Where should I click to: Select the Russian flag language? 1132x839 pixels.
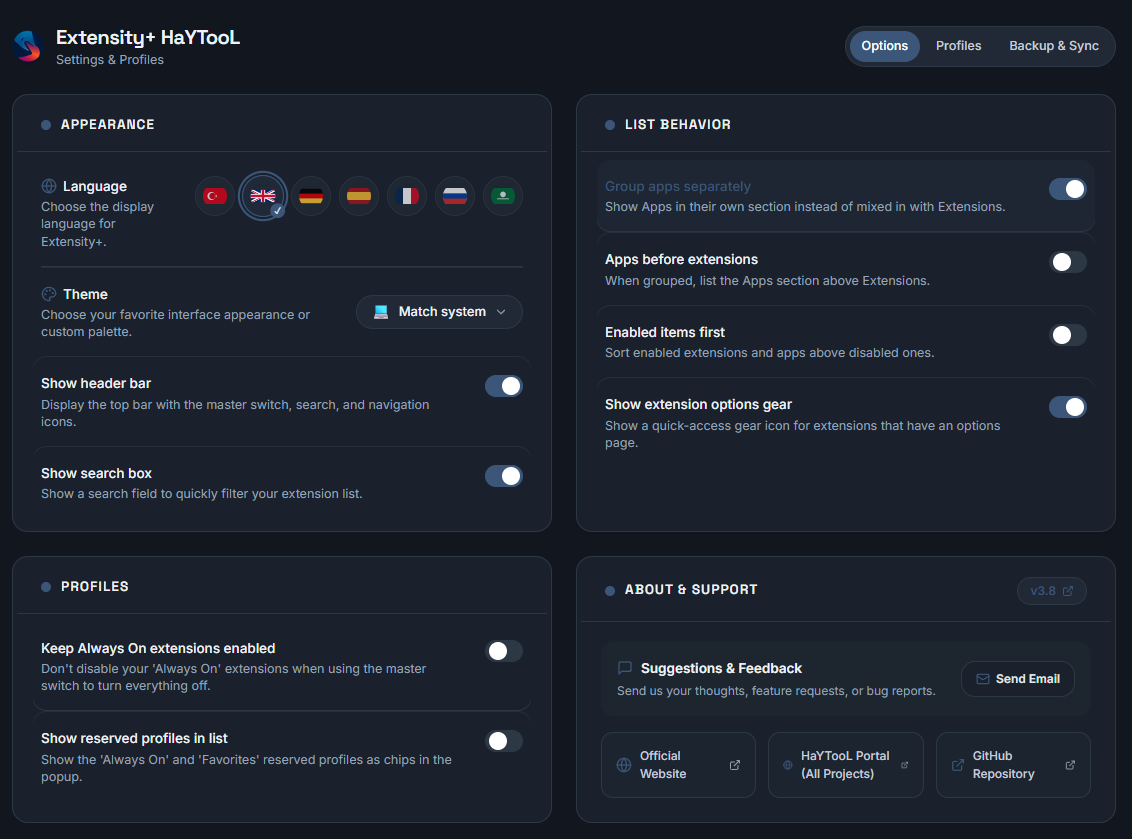[x=455, y=196]
